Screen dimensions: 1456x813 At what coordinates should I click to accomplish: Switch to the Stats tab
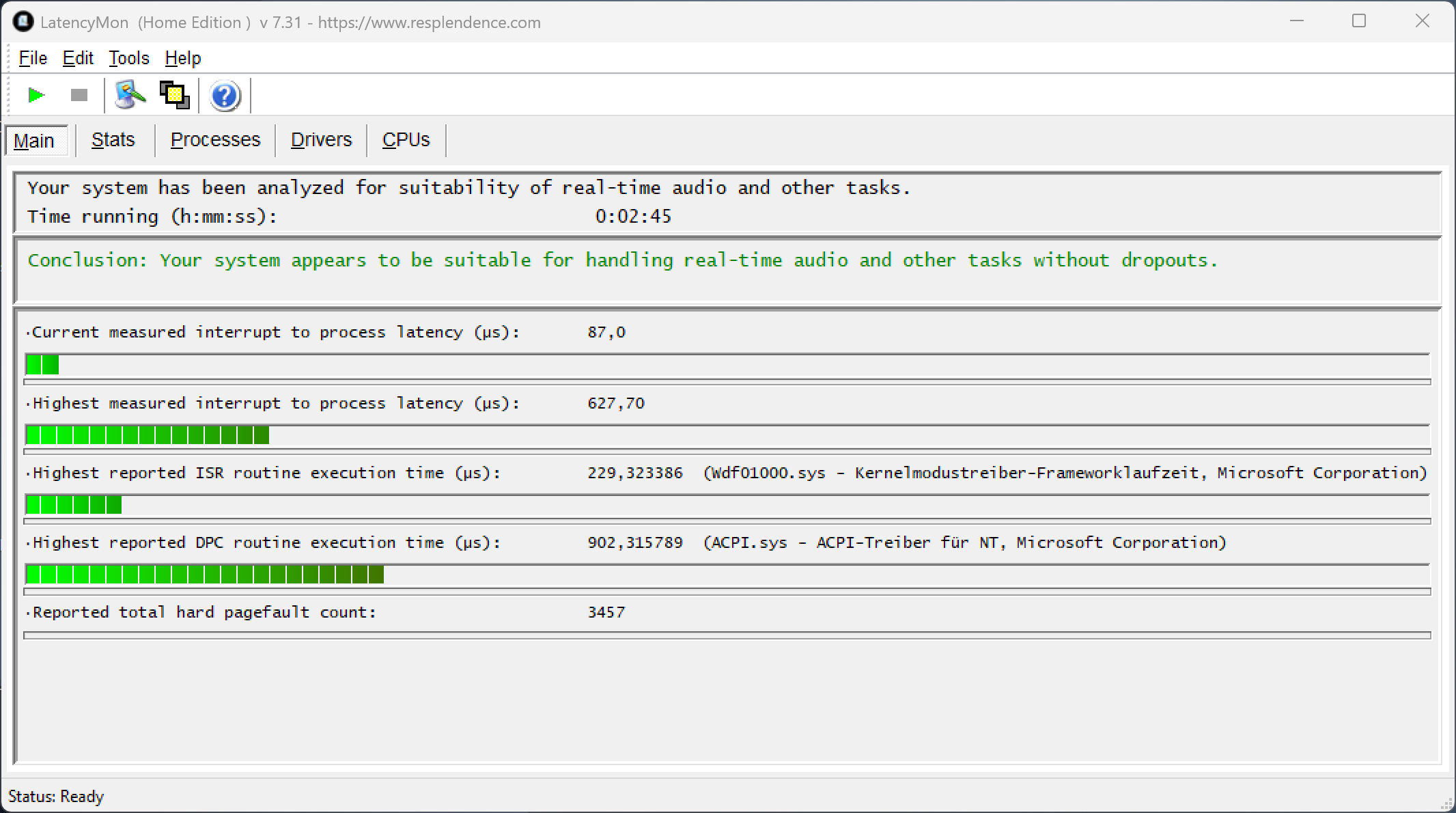[113, 140]
